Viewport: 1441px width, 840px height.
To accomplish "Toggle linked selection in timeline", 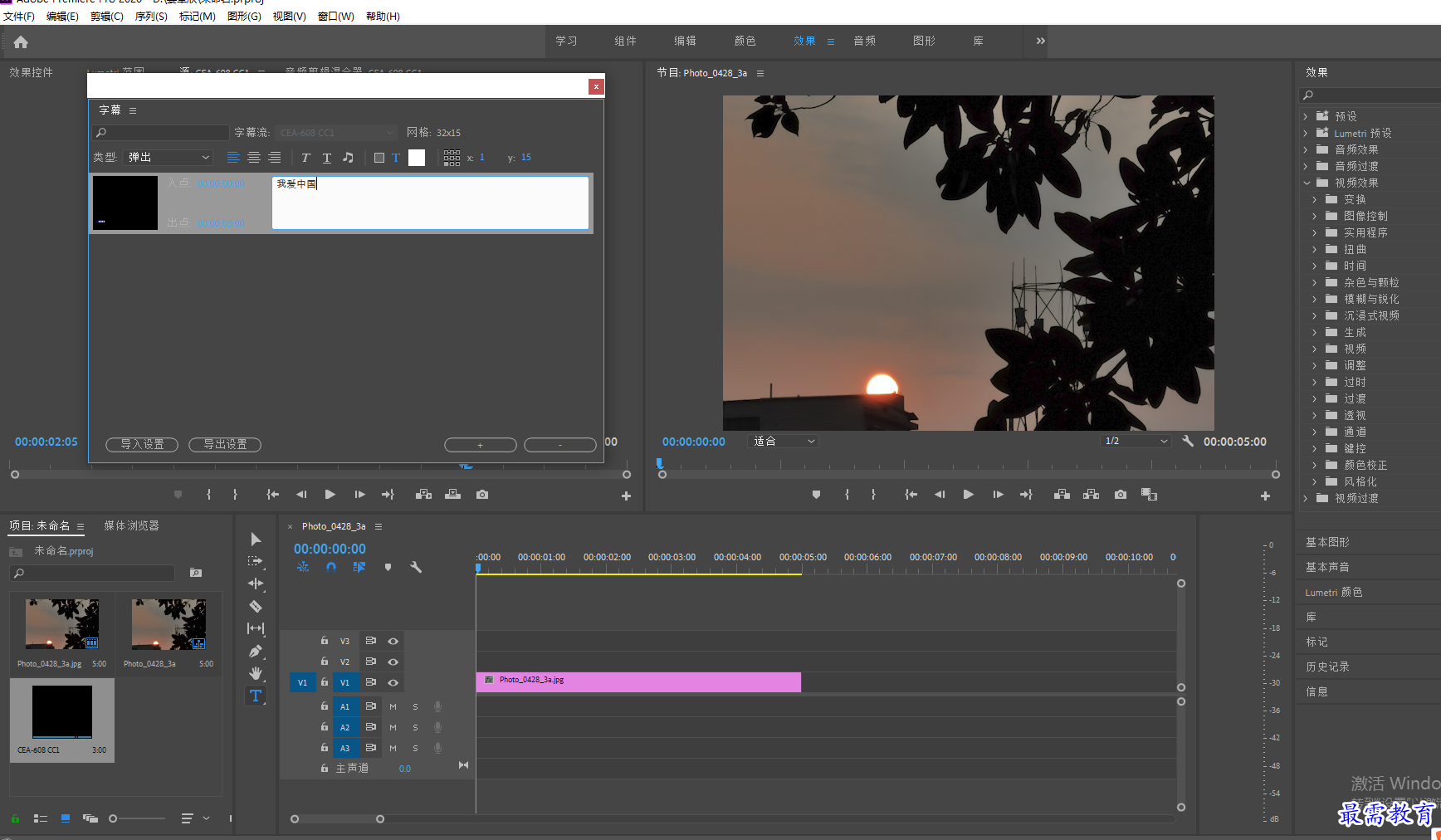I will click(x=359, y=567).
